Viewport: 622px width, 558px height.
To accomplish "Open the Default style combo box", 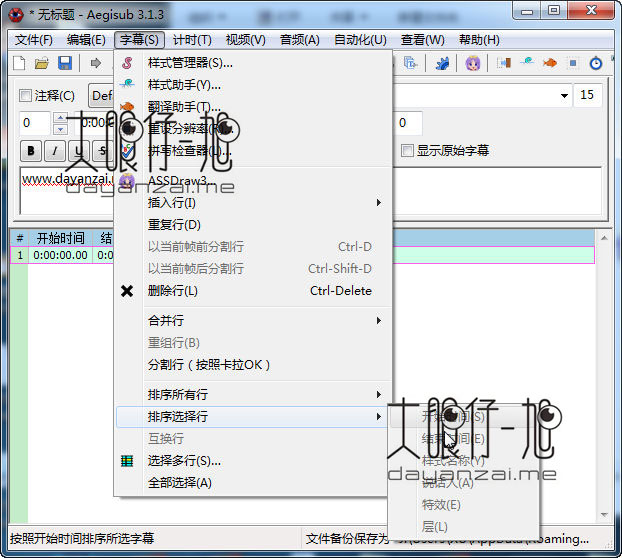I will (x=102, y=96).
